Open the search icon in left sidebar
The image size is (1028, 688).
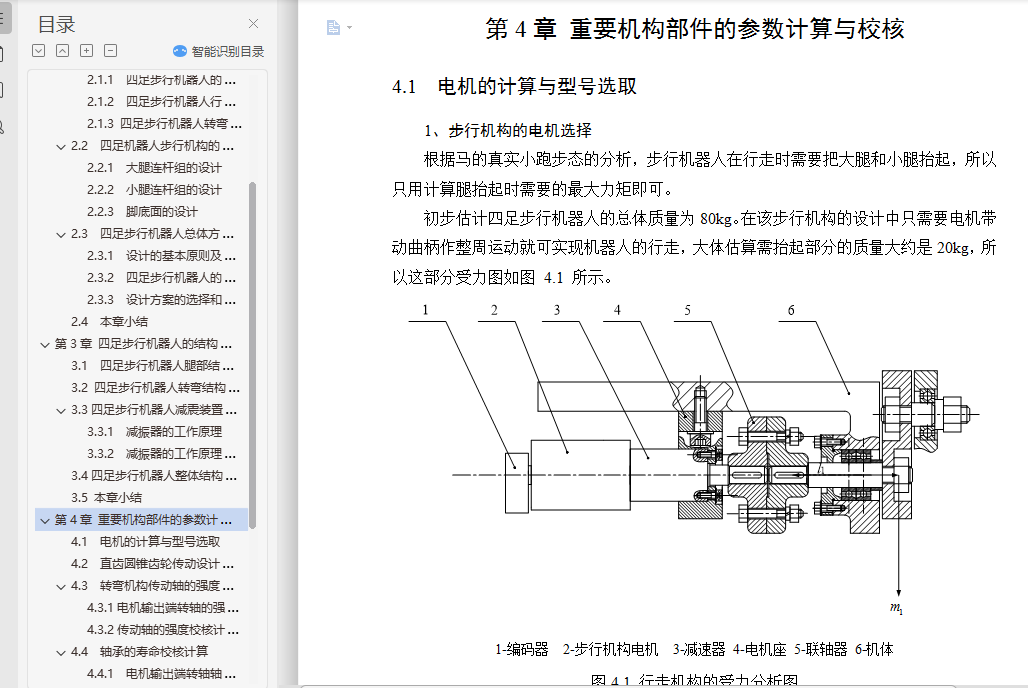click(x=3, y=127)
